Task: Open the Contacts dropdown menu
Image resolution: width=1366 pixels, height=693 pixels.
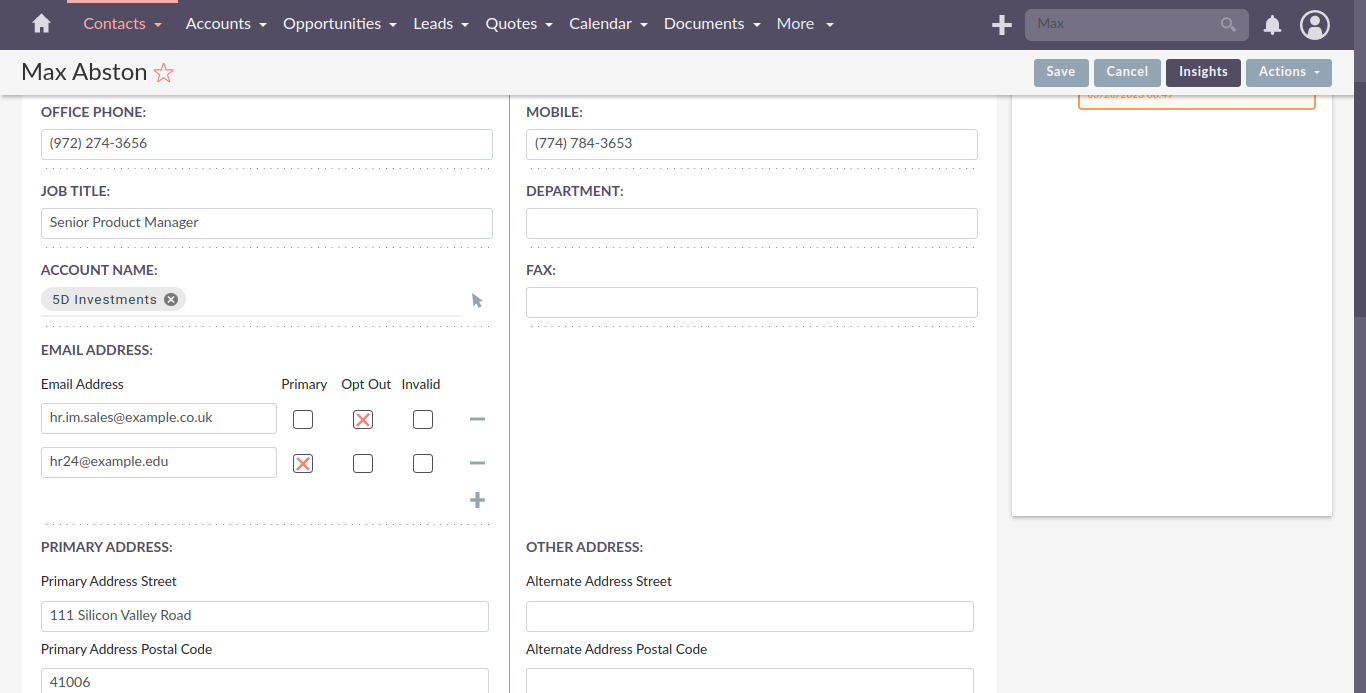Action: click(123, 24)
